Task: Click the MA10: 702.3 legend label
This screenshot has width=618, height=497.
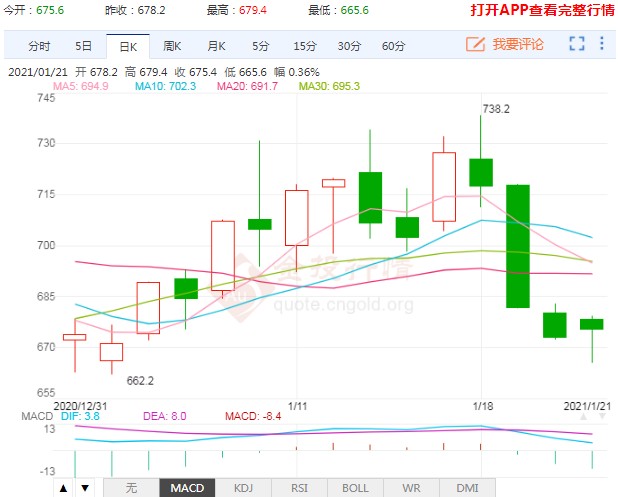Action: (x=166, y=86)
